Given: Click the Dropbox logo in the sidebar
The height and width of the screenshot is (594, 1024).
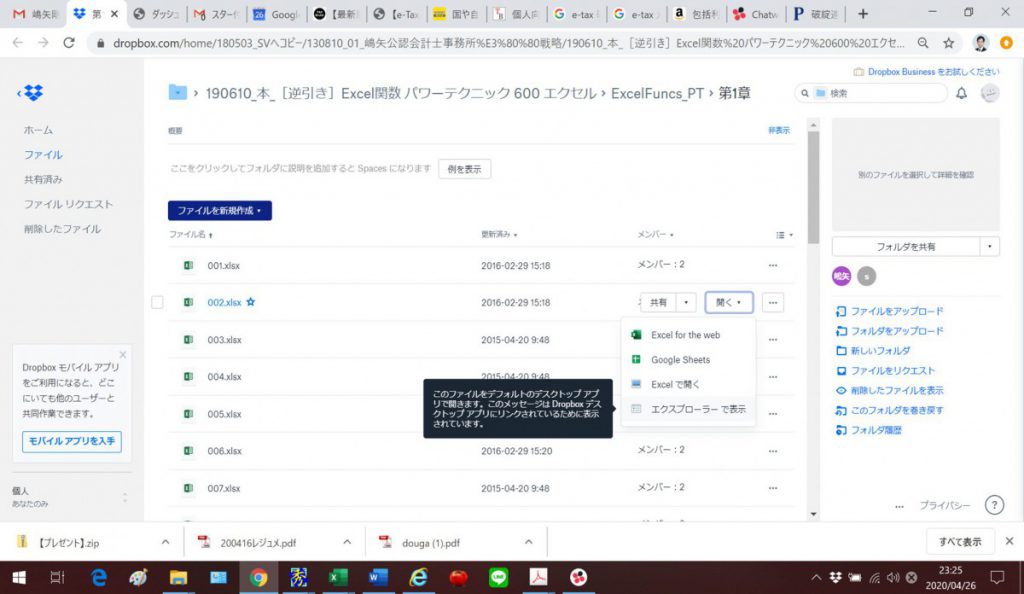Looking at the screenshot, I should coord(33,93).
